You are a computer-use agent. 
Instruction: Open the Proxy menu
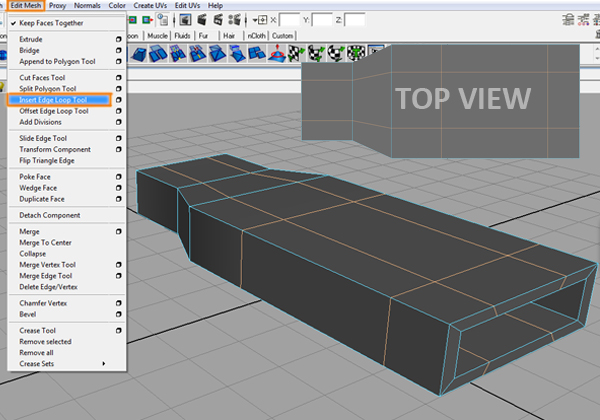pyautogui.click(x=57, y=5)
